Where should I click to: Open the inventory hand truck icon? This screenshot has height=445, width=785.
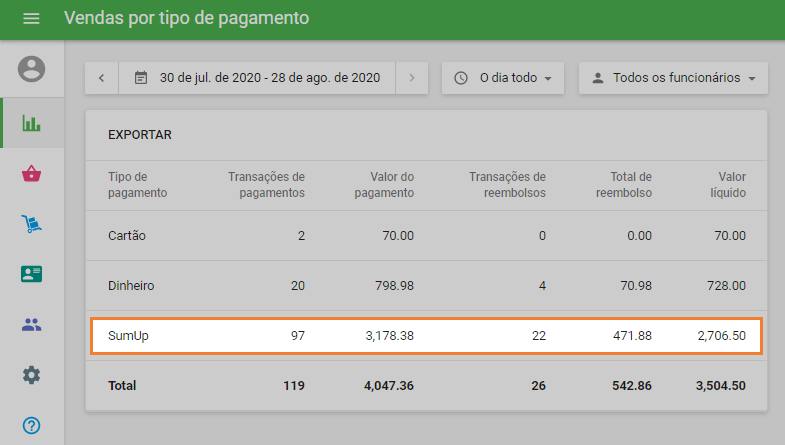coord(32,224)
